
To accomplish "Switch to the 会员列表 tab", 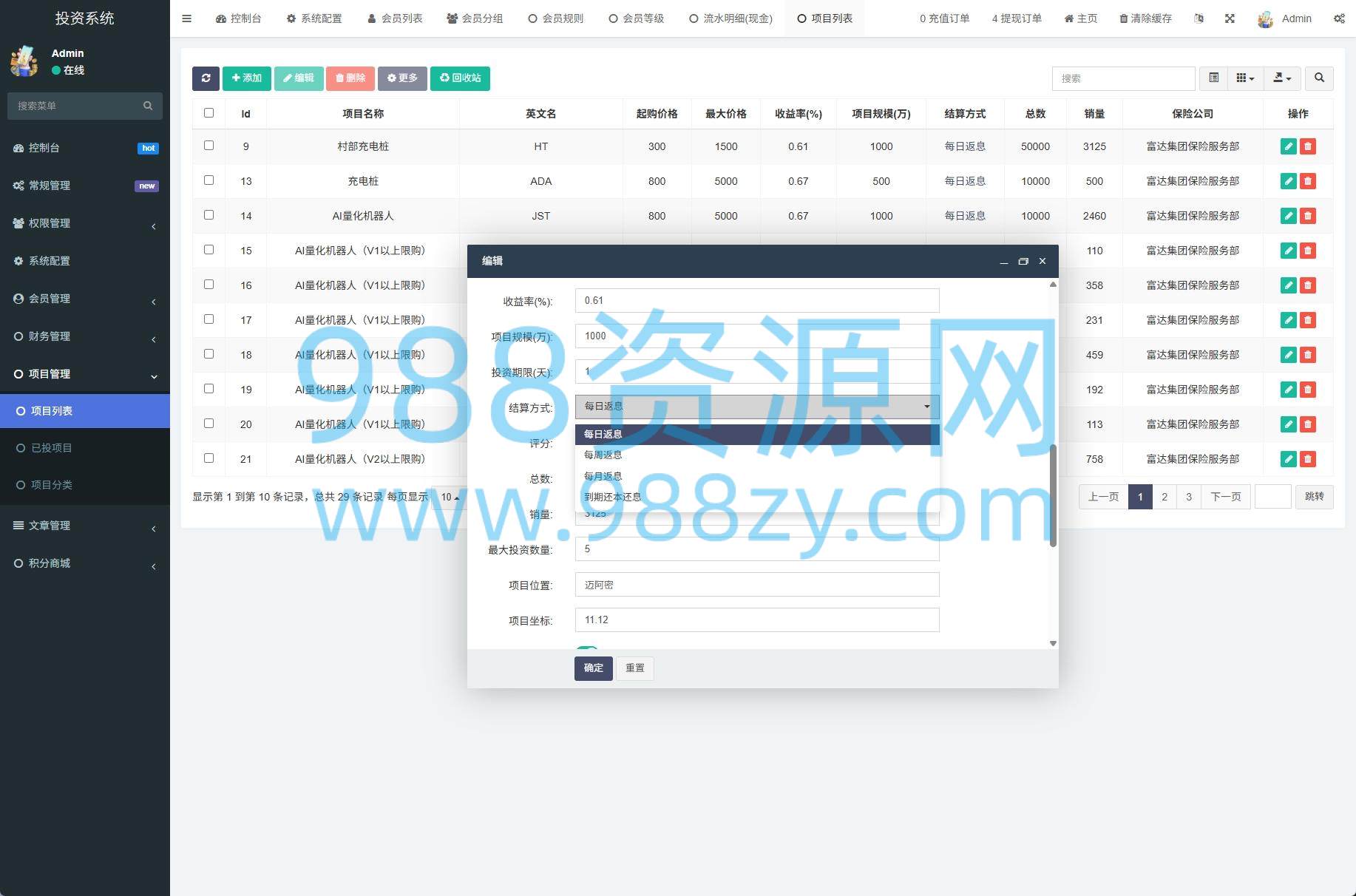I will click(395, 18).
